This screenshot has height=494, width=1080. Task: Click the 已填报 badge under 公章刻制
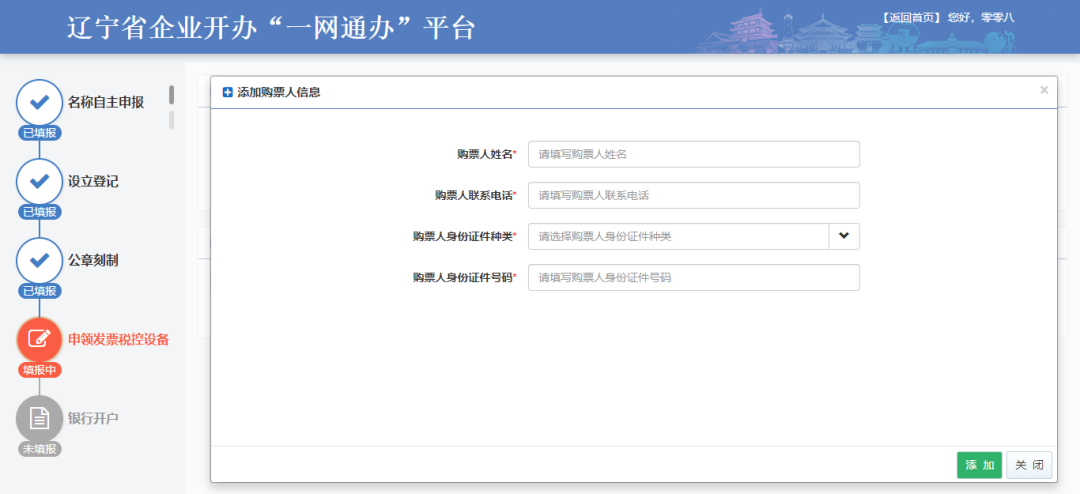click(x=39, y=291)
